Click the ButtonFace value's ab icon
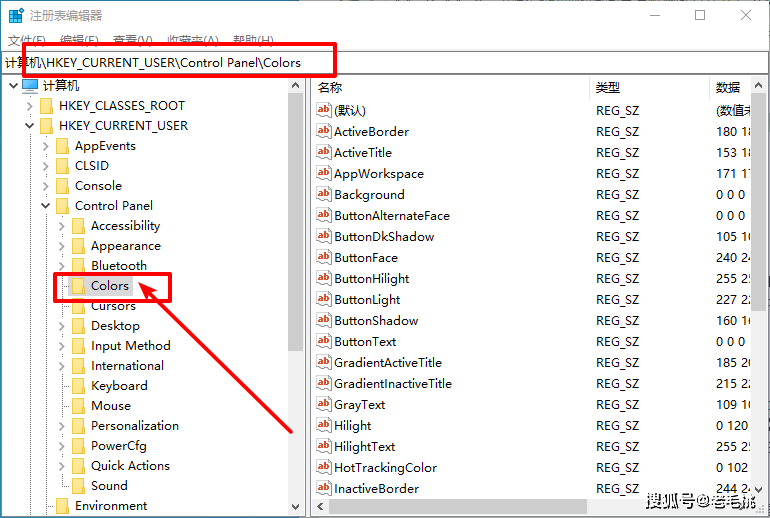Image resolution: width=770 pixels, height=518 pixels. [323, 257]
